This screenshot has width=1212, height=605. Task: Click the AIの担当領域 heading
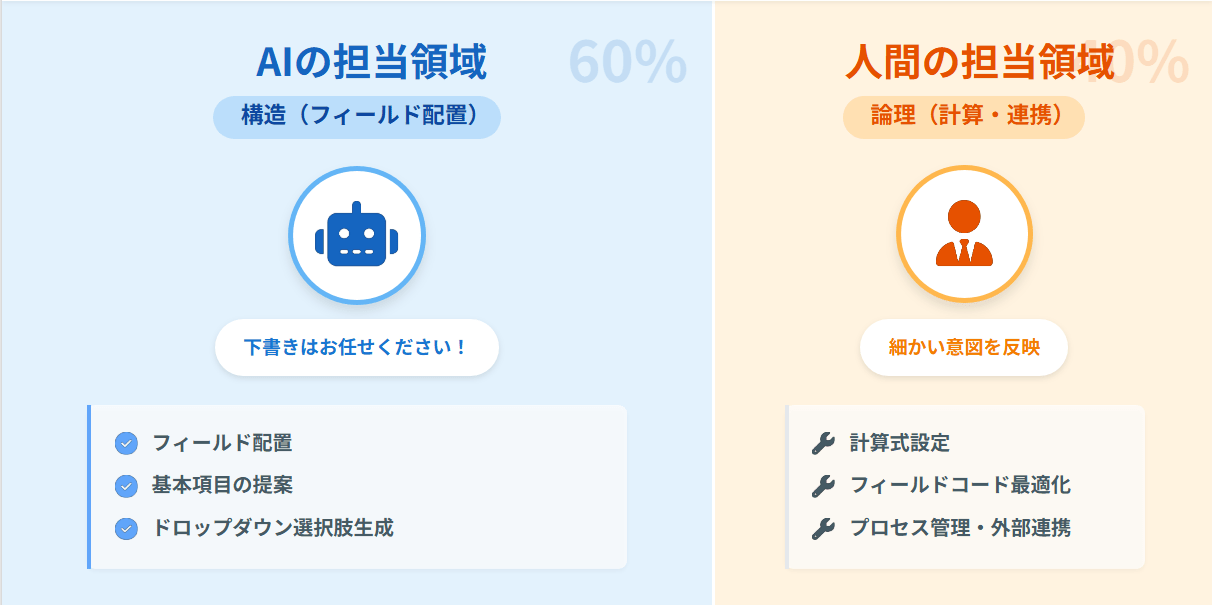point(371,63)
